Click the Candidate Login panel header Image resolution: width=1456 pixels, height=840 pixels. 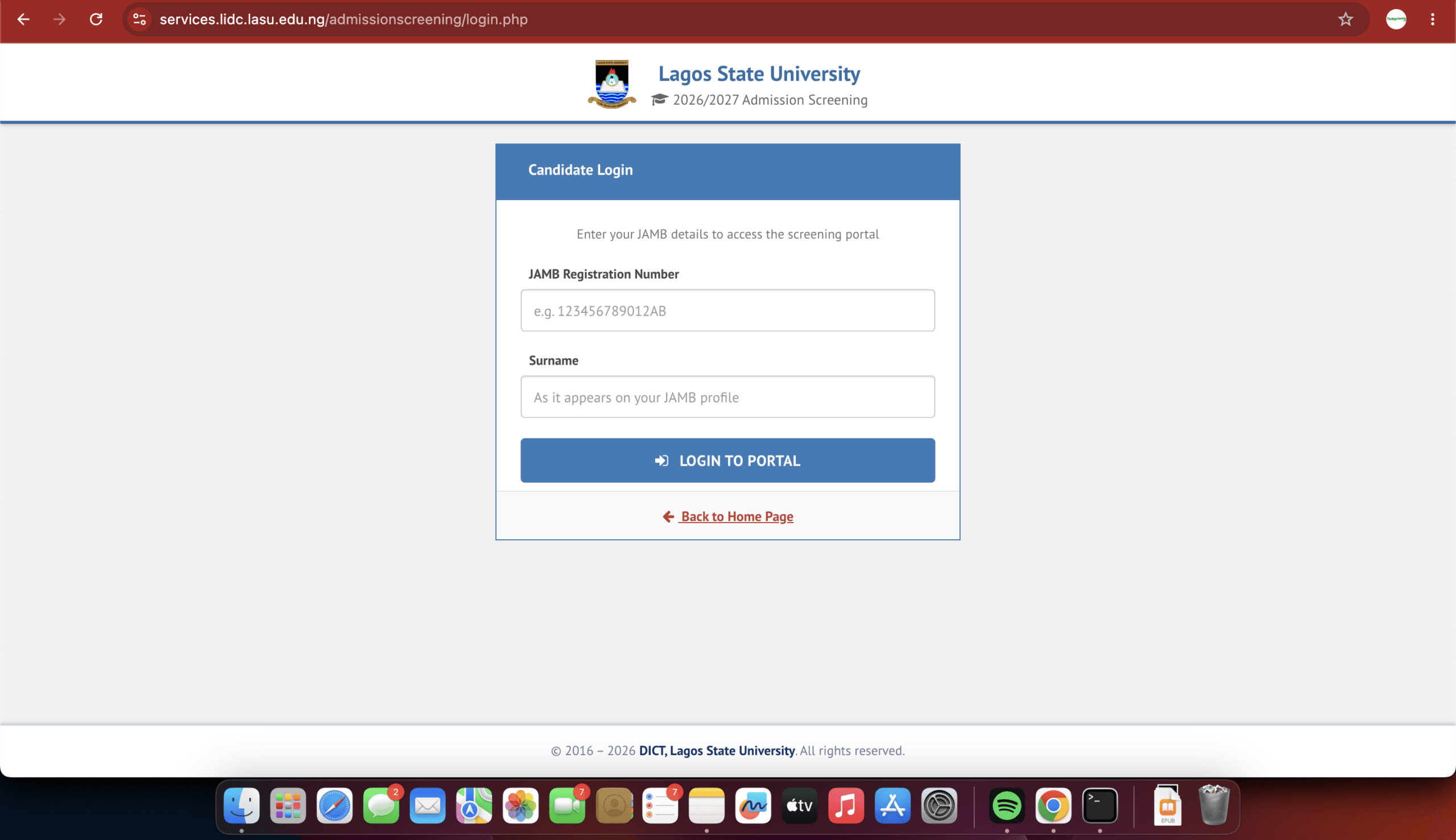727,171
